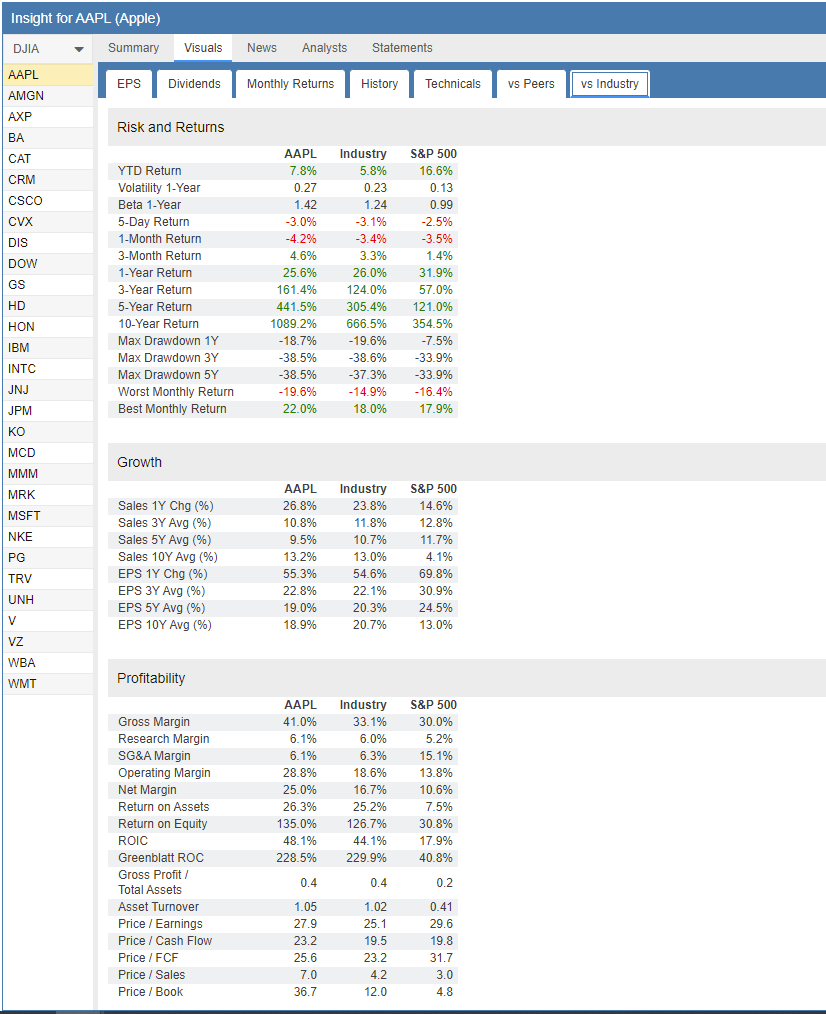Show the Monthly Returns sub-tab
Screen dimensions: 826x1014
pyautogui.click(x=290, y=84)
